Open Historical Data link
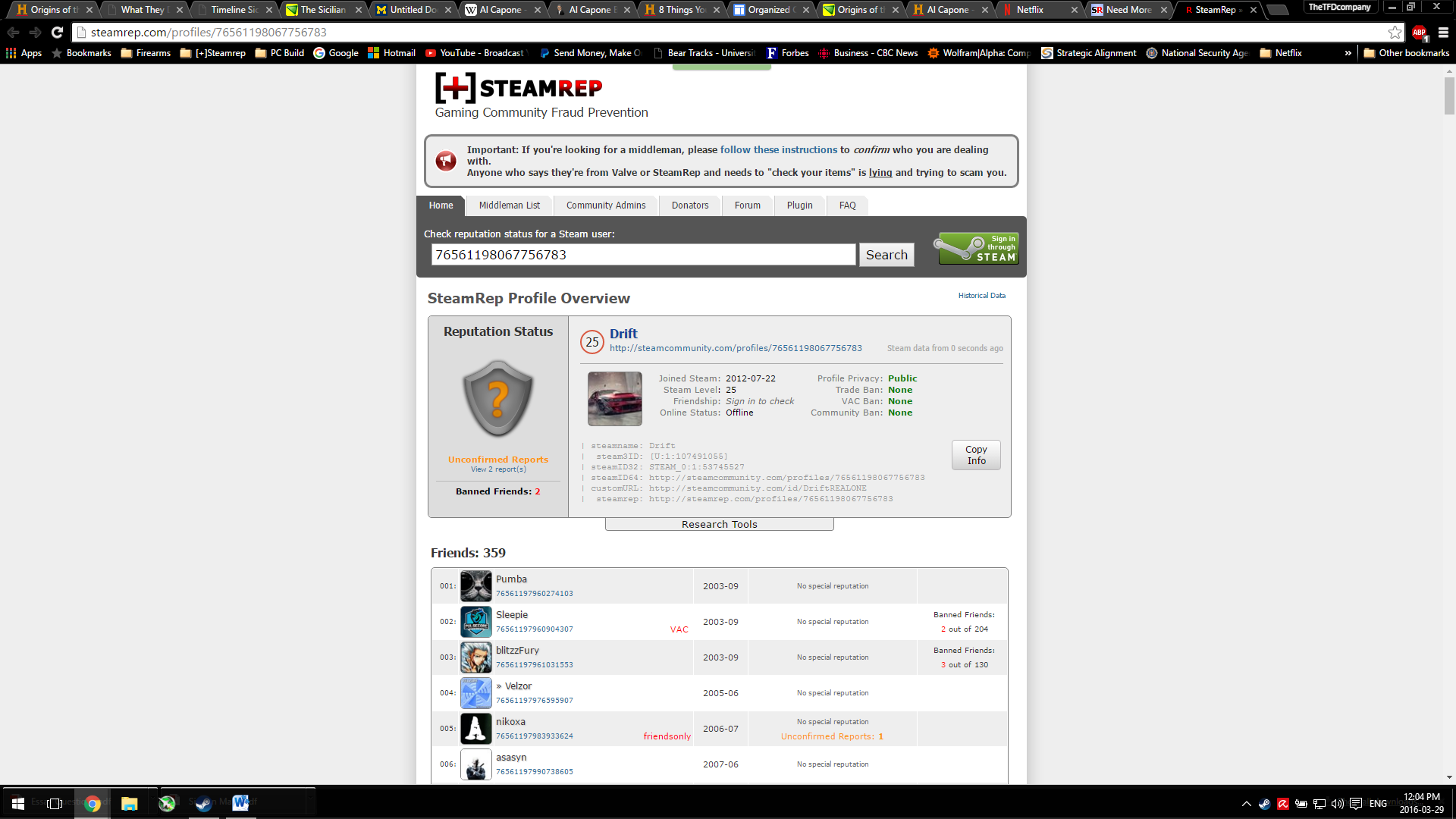This screenshot has height=819, width=1456. [x=981, y=296]
